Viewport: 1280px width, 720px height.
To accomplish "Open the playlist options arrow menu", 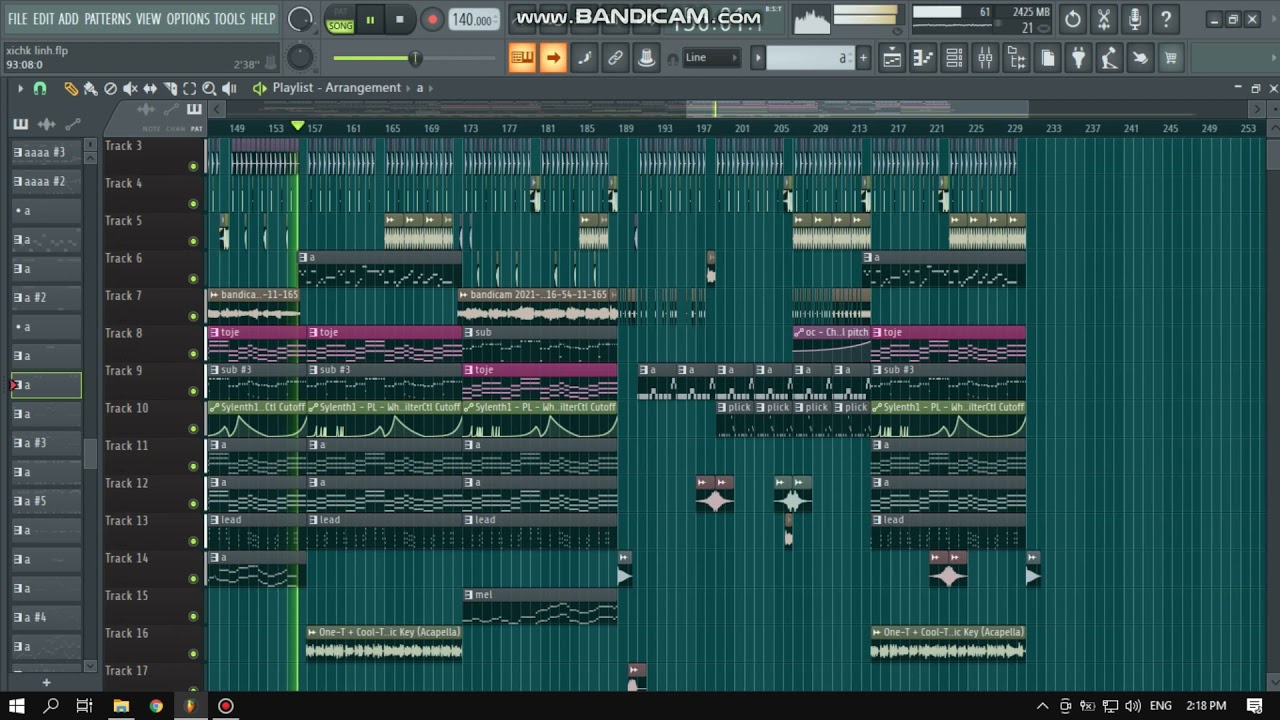I will (x=19, y=88).
